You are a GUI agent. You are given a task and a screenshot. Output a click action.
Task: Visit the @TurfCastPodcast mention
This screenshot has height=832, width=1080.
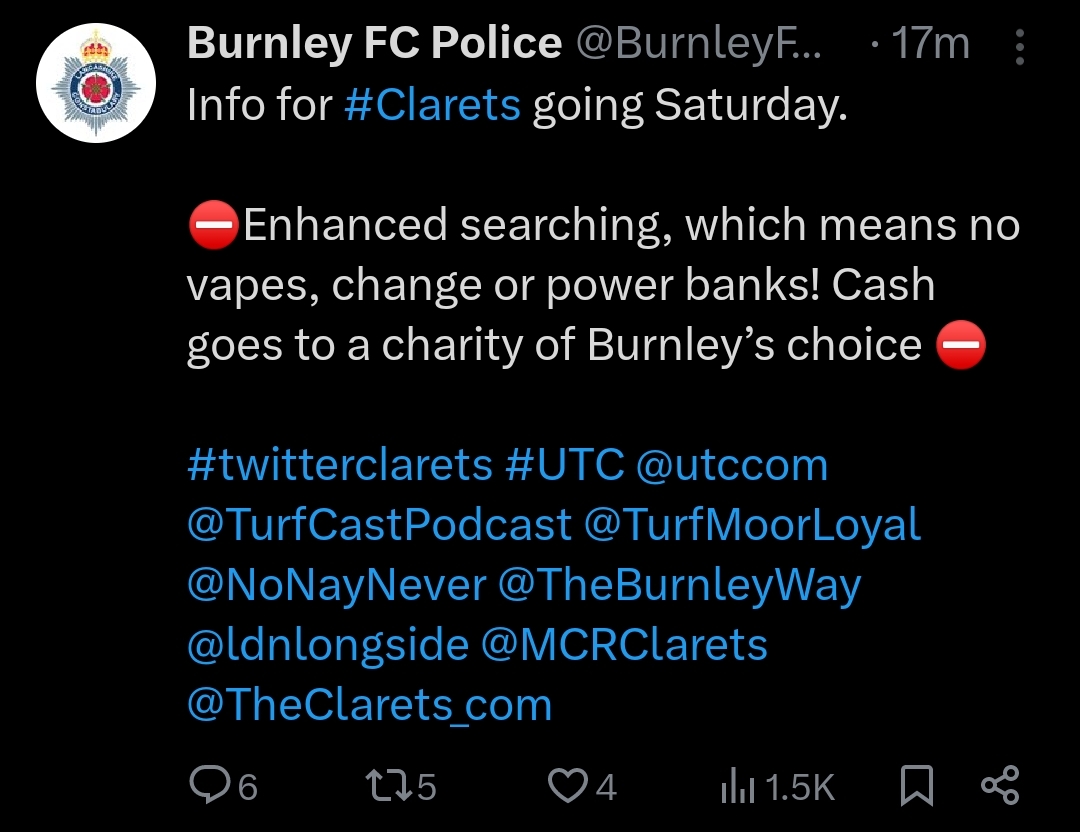click(379, 525)
